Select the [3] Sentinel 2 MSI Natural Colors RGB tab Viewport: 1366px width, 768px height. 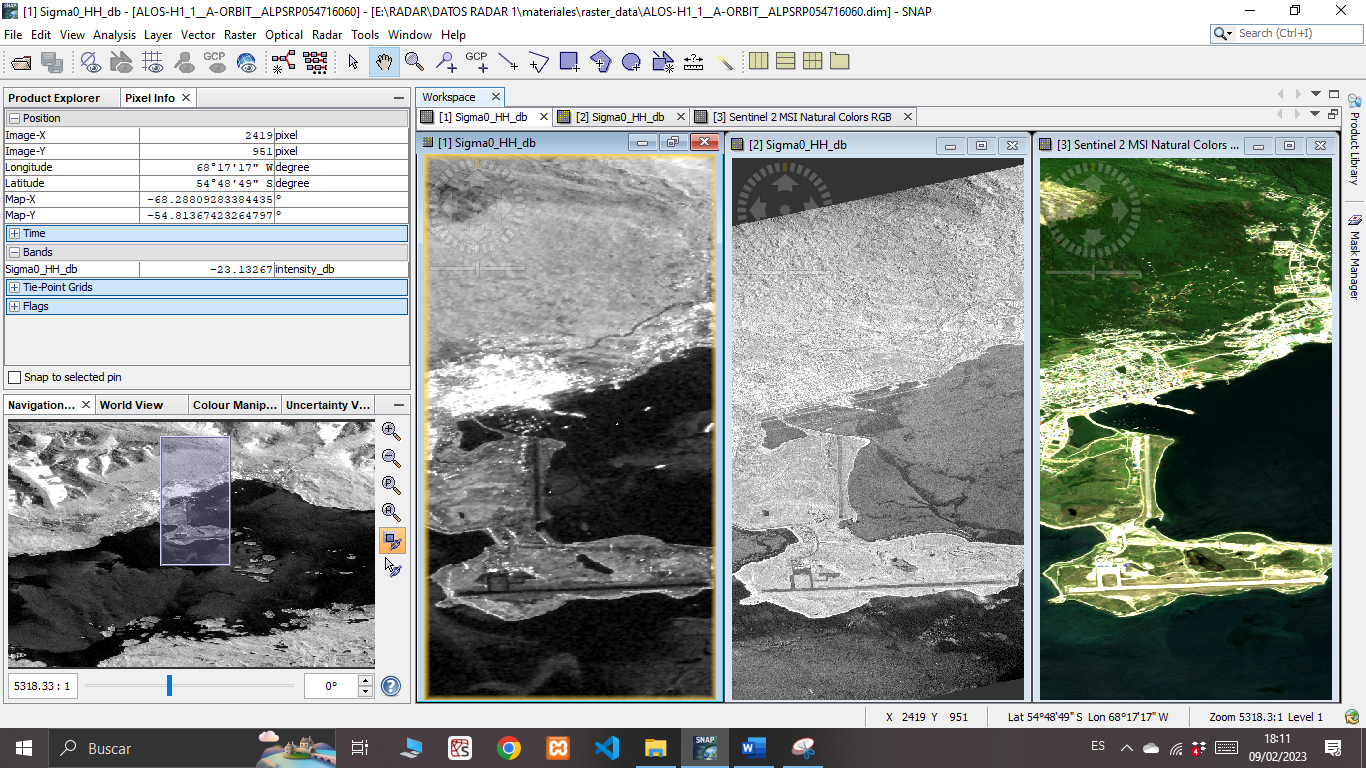(x=802, y=117)
